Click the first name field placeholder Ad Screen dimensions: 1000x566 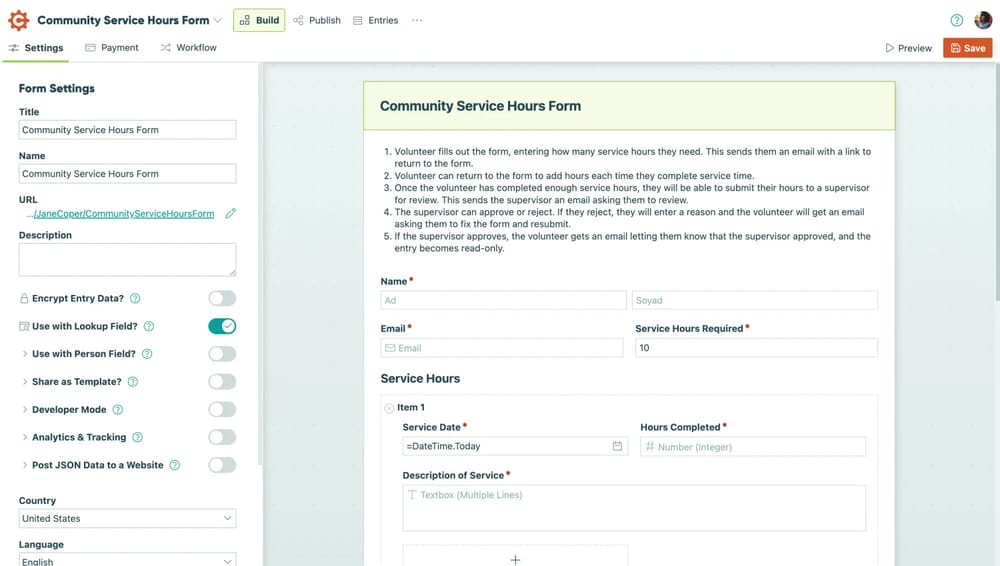[x=503, y=301]
